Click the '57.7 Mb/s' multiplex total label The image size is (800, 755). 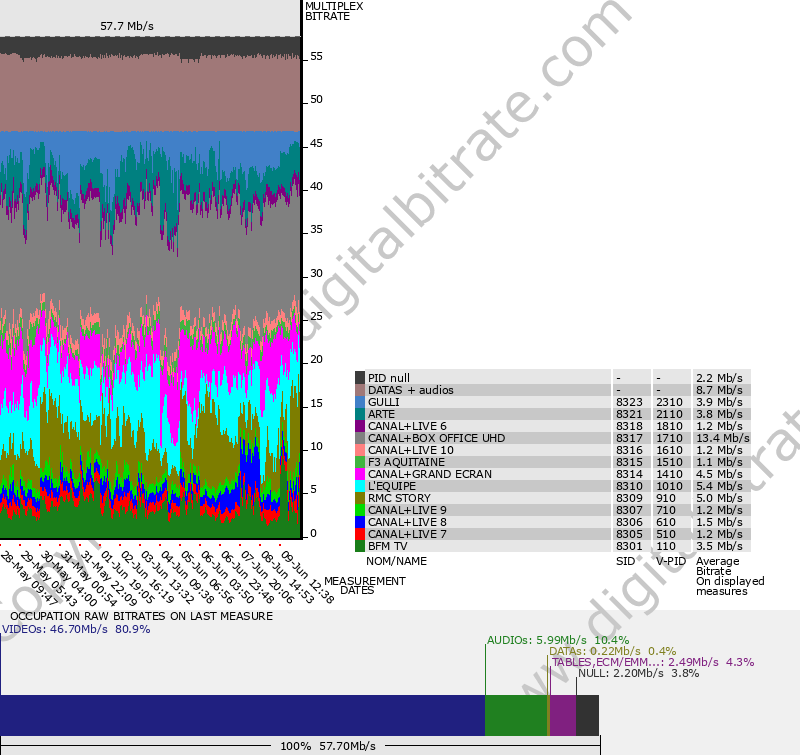127,26
